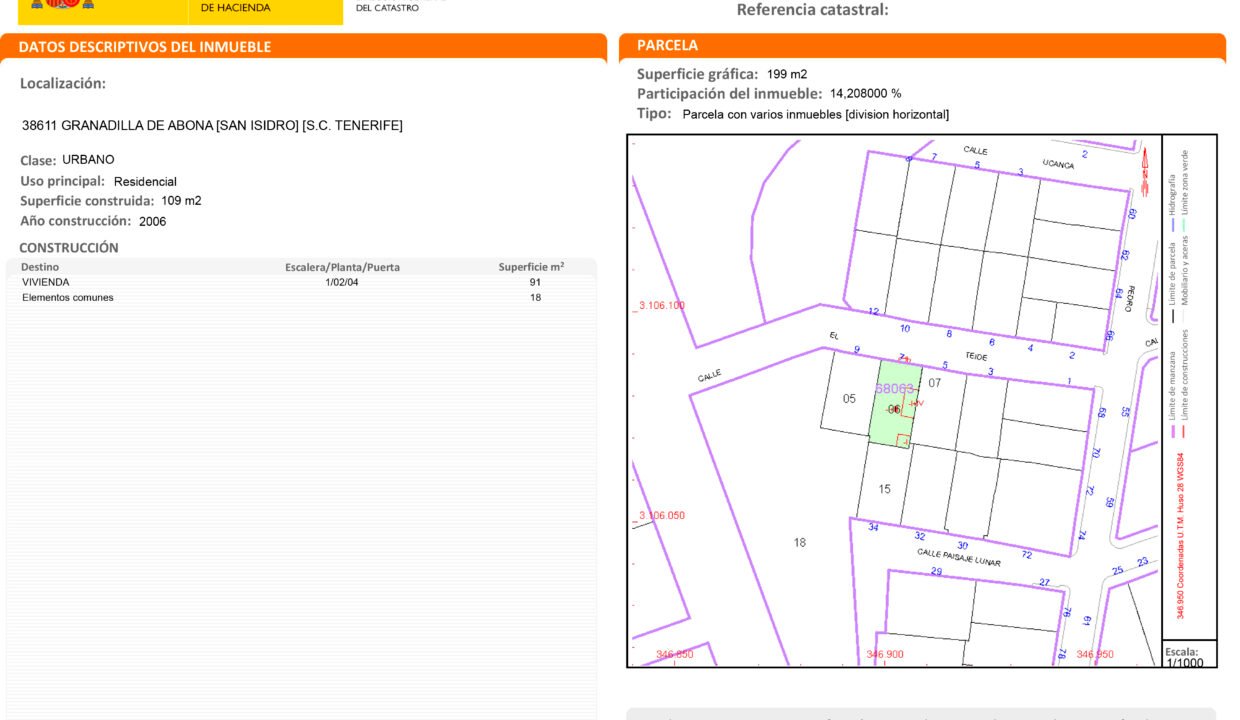Click 'Parcela con varios inmuebles [division horizontal]'
The height and width of the screenshot is (720, 1240).
tap(816, 115)
